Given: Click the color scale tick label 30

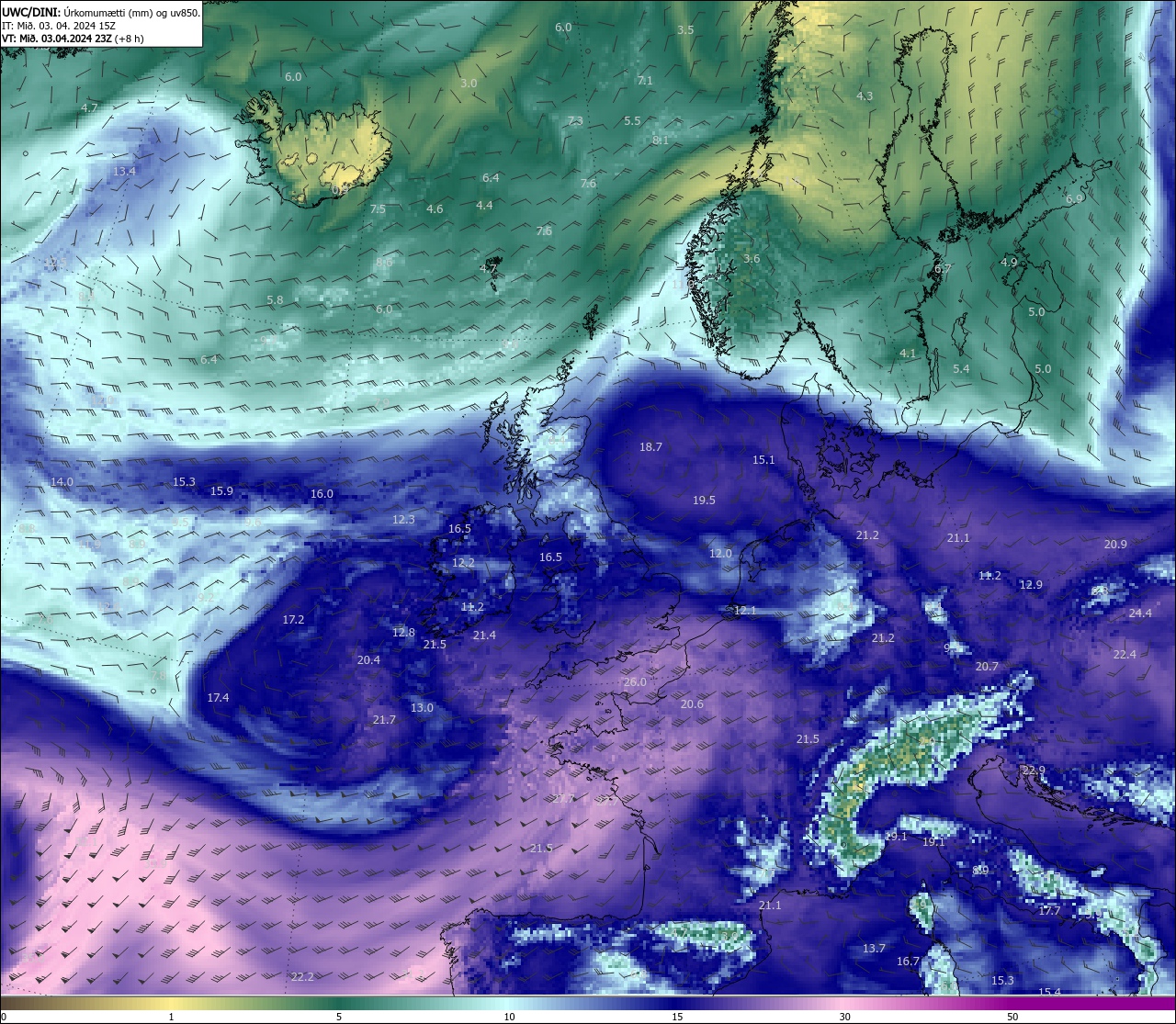Looking at the screenshot, I should pyautogui.click(x=844, y=1017).
